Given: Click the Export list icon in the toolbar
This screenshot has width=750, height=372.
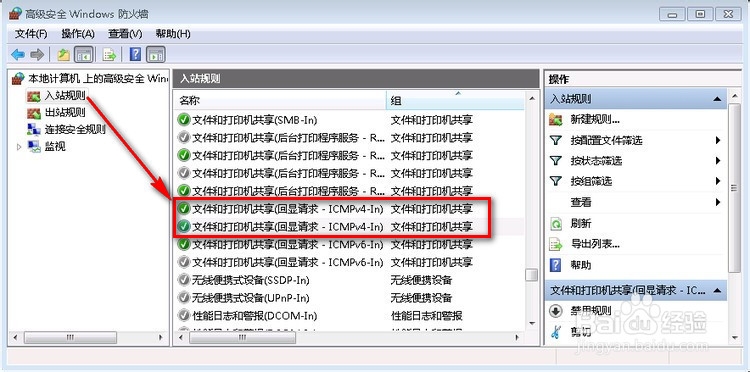Looking at the screenshot, I should 110,55.
